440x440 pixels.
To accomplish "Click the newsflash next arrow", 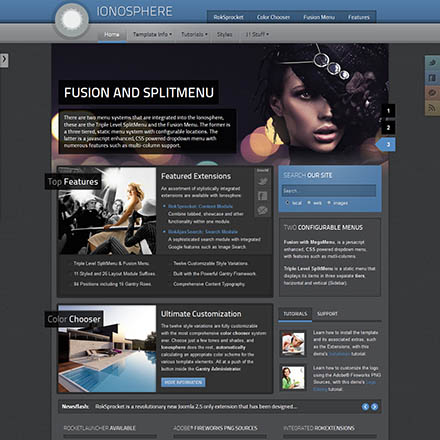I will pos(374,407).
